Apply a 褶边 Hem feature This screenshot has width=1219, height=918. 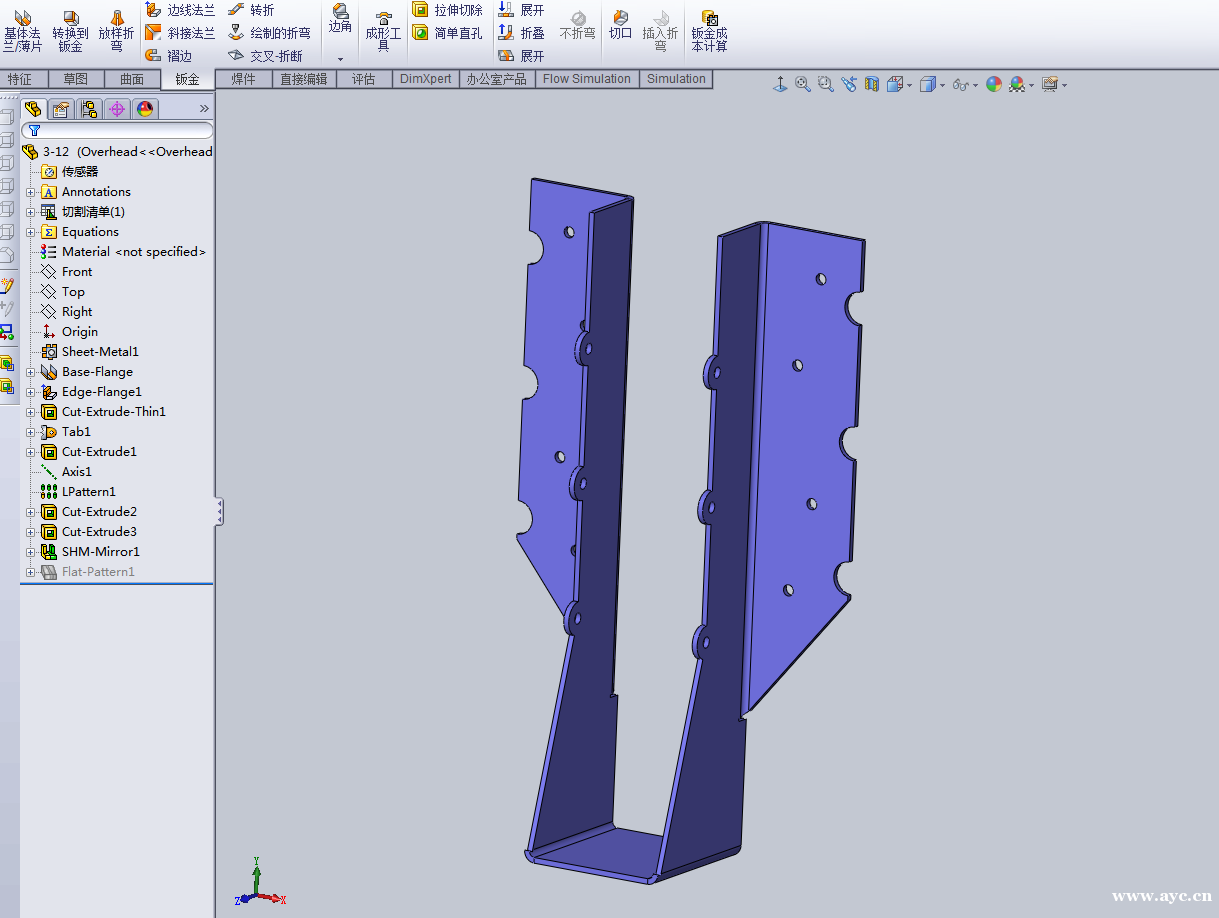coord(170,54)
